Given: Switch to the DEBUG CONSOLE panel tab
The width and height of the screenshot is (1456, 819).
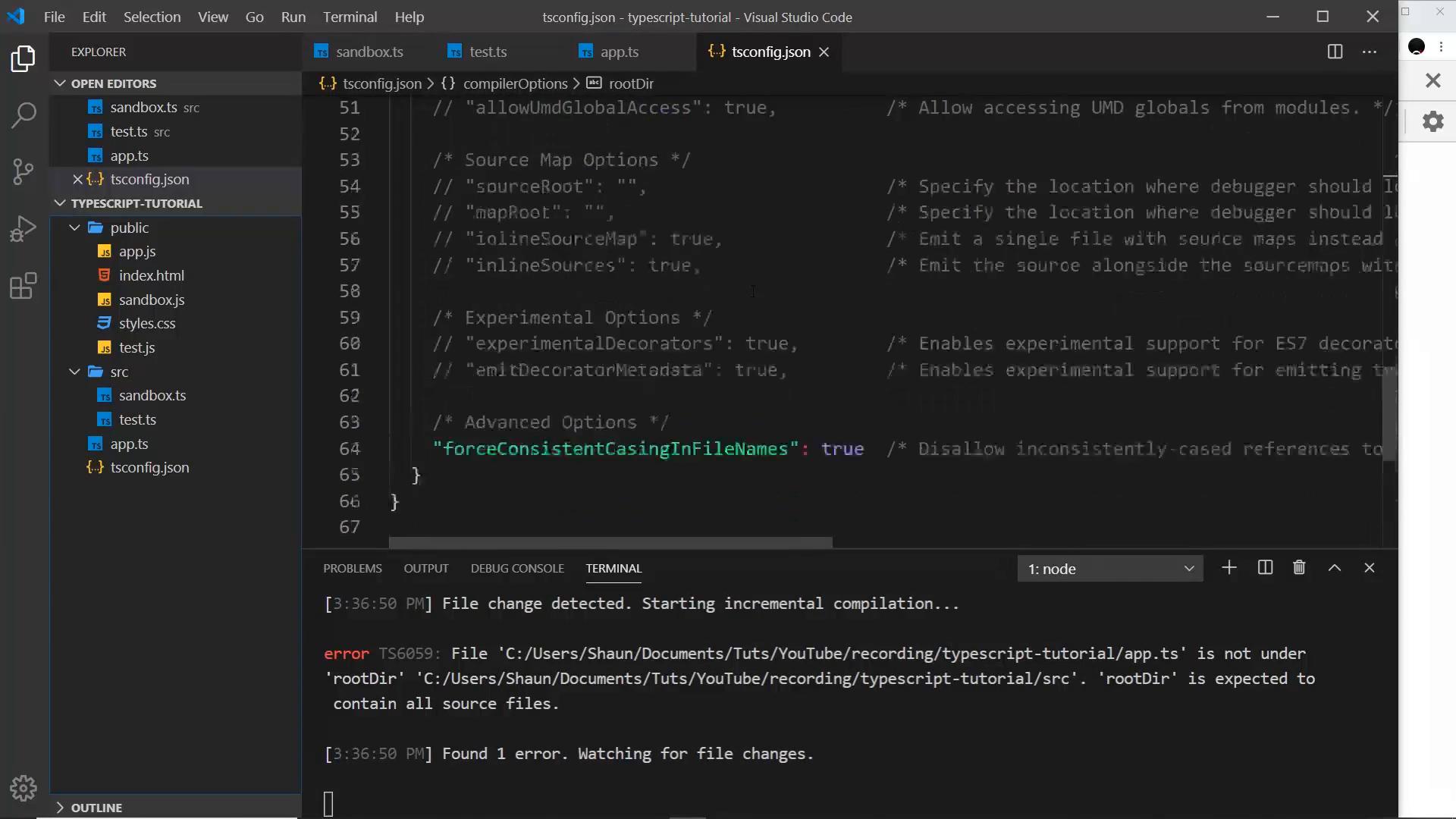Looking at the screenshot, I should [x=517, y=568].
